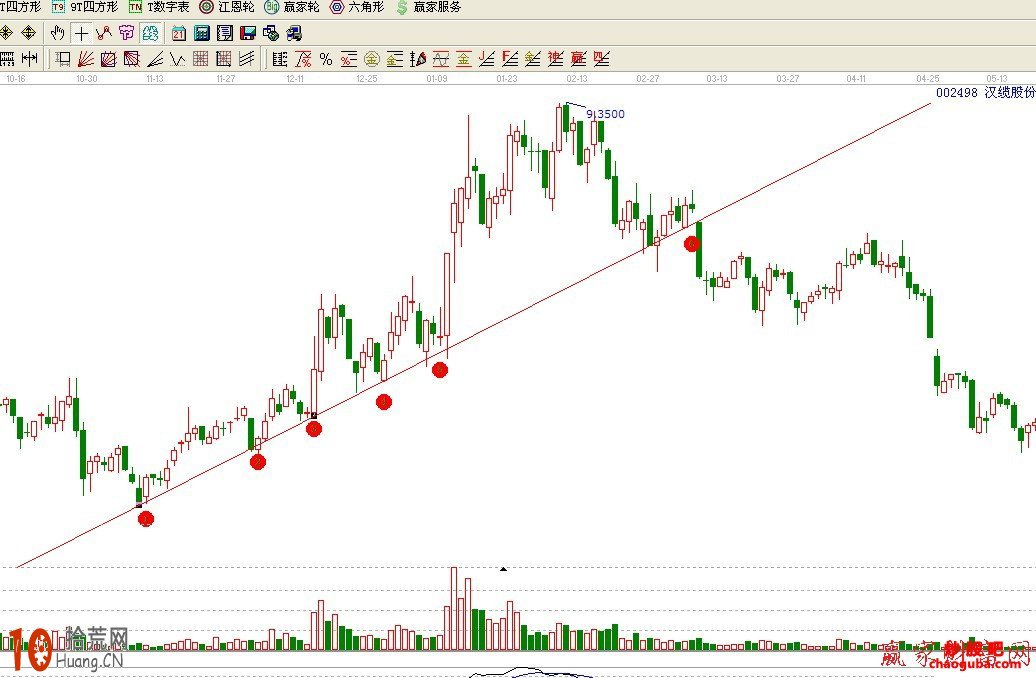This screenshot has height=678, width=1036.
Task: Select the 金 between red lines tool
Action: [464, 59]
